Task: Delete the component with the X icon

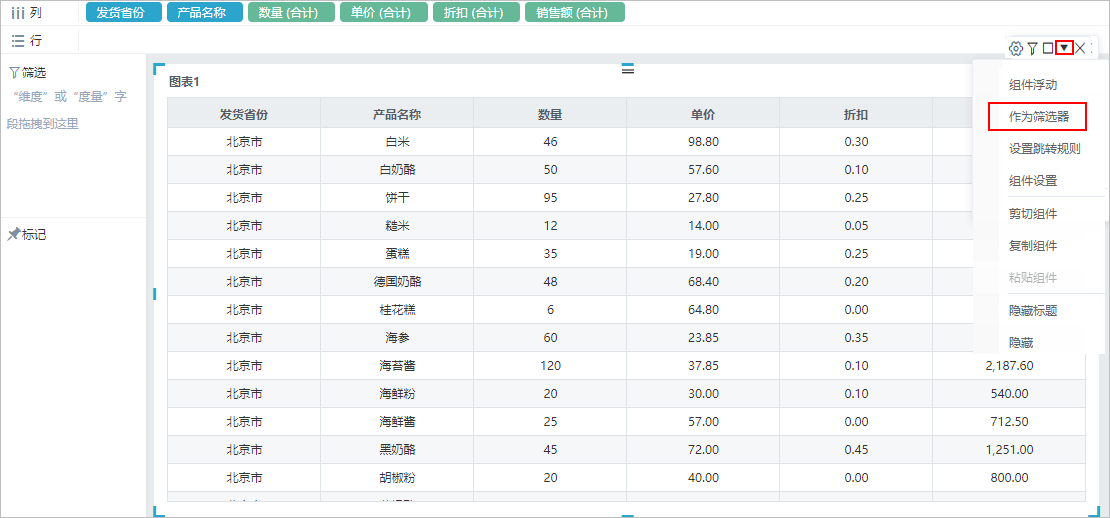Action: [1080, 48]
